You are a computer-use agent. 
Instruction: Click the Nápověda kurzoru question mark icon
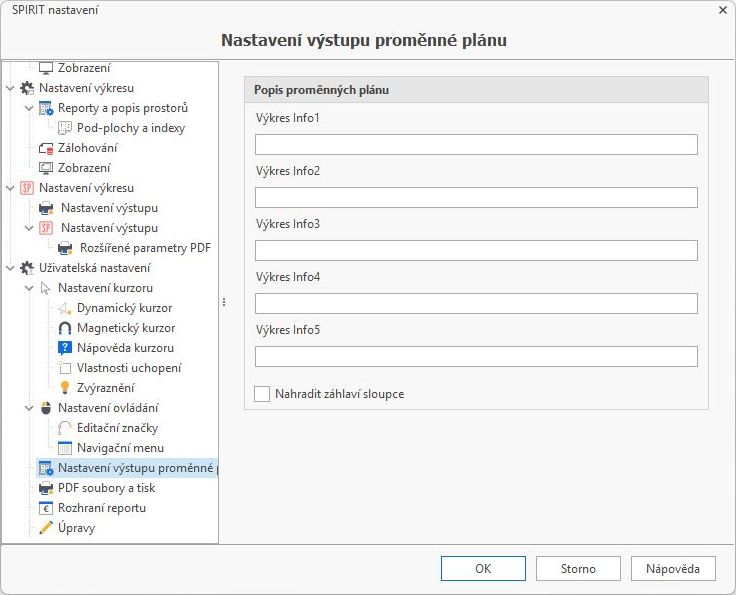coord(65,348)
